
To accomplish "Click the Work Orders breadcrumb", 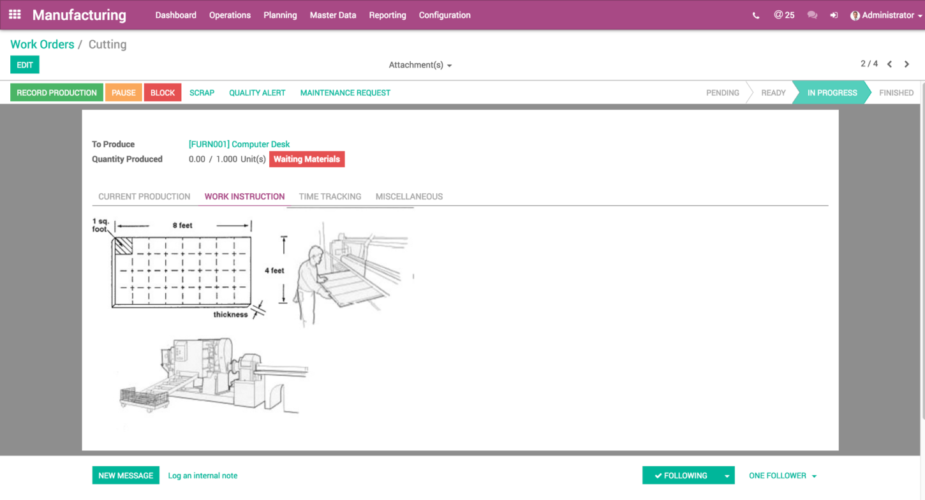I will tap(40, 44).
